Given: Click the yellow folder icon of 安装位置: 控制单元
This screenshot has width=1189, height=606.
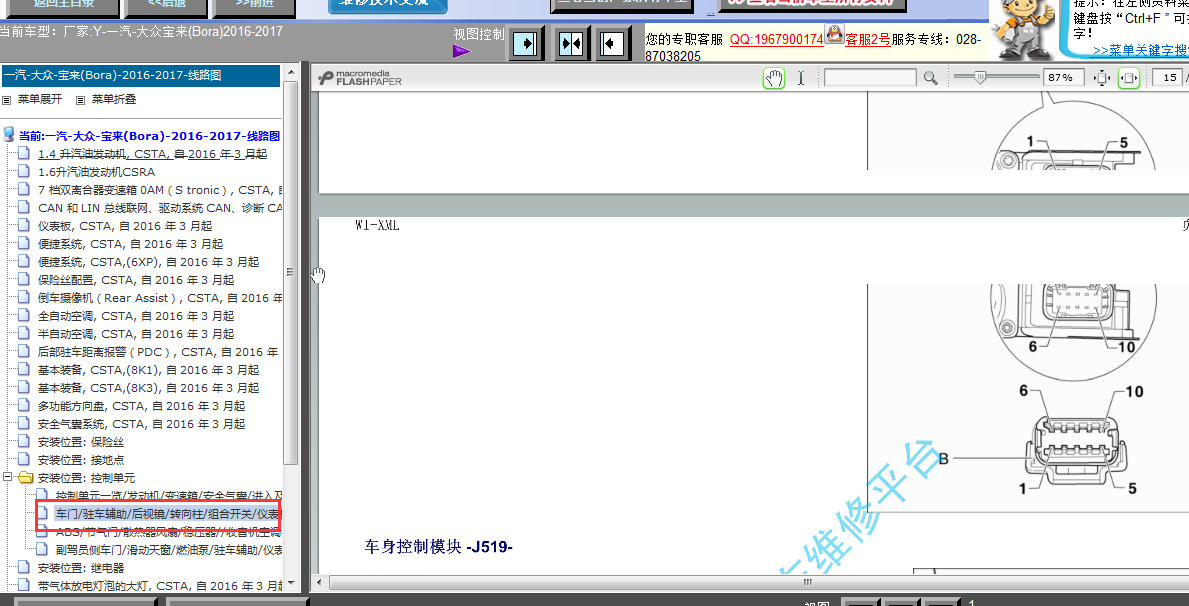Looking at the screenshot, I should click(x=26, y=478).
